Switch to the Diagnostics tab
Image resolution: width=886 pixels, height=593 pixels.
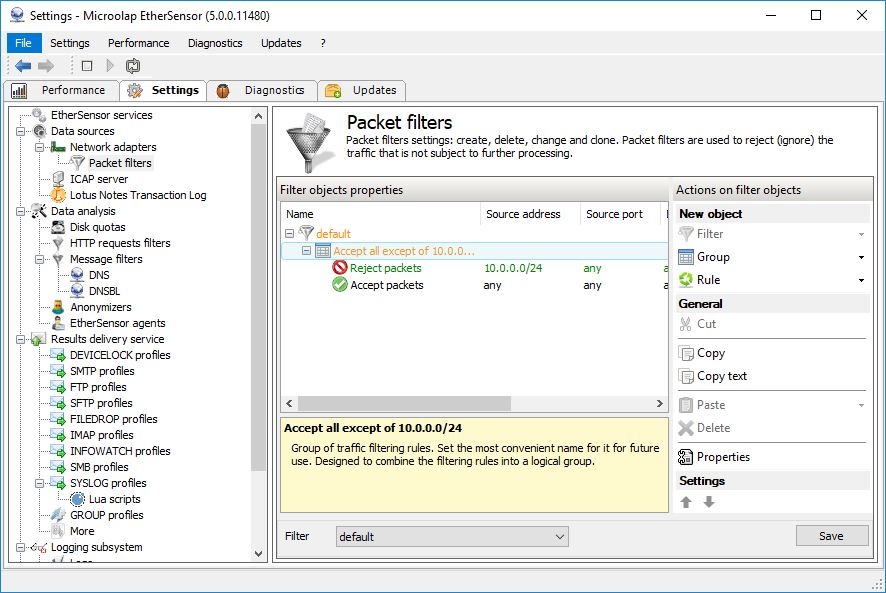262,90
